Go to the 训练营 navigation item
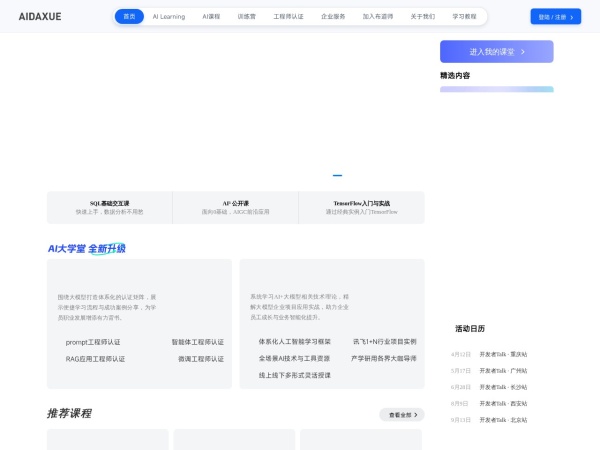The height and width of the screenshot is (450, 600). coord(246,16)
